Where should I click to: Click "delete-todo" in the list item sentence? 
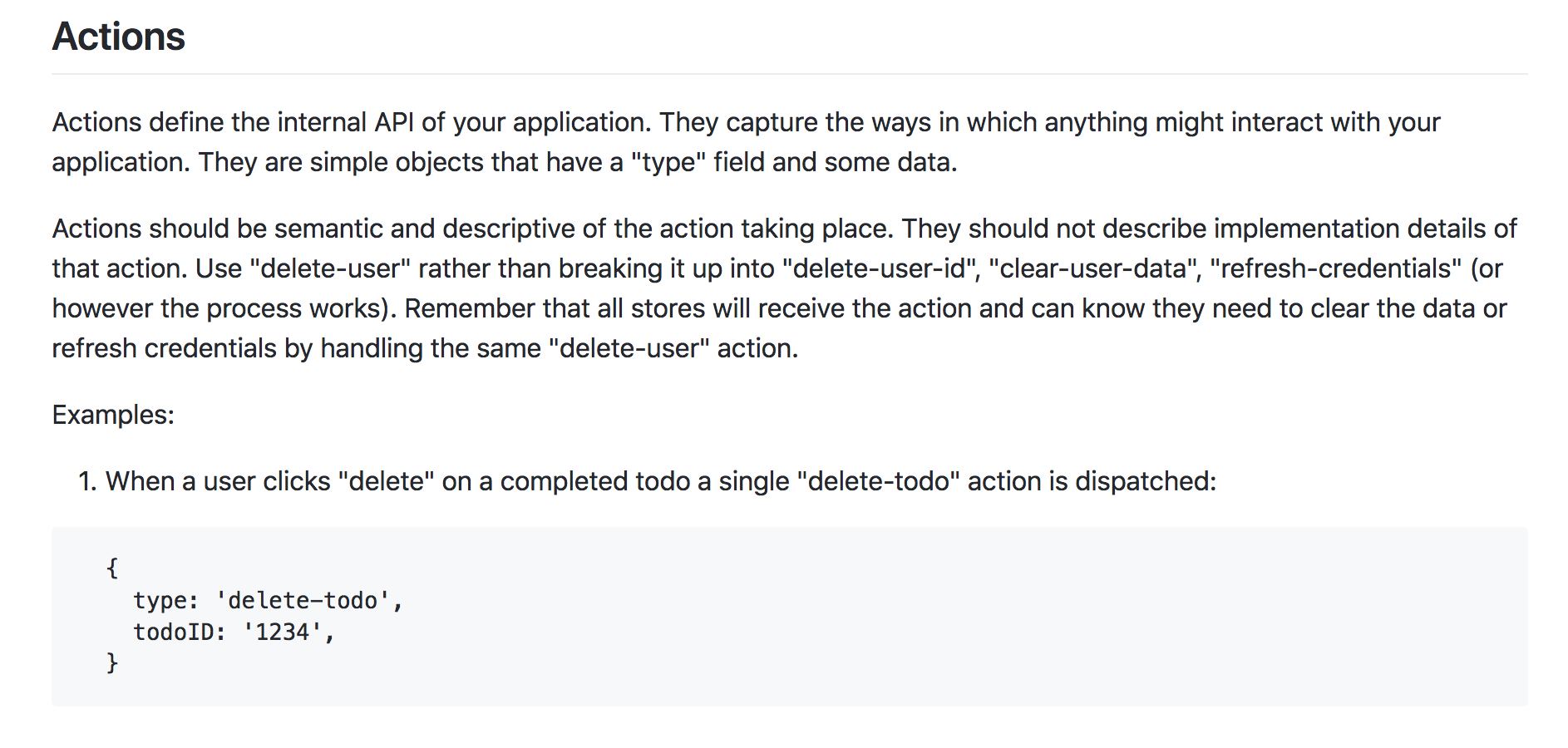(x=878, y=481)
